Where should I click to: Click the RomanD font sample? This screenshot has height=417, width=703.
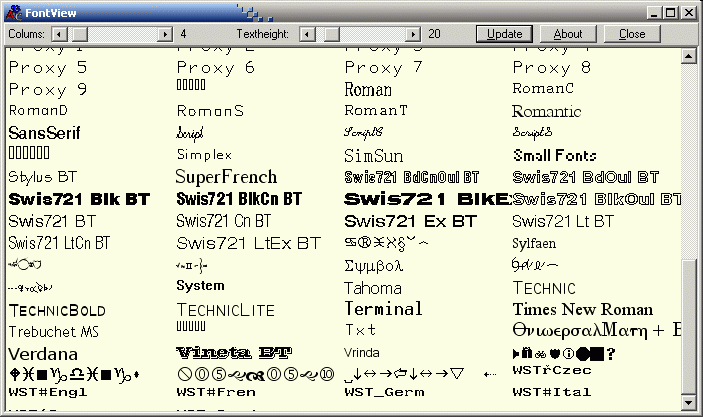tap(39, 110)
